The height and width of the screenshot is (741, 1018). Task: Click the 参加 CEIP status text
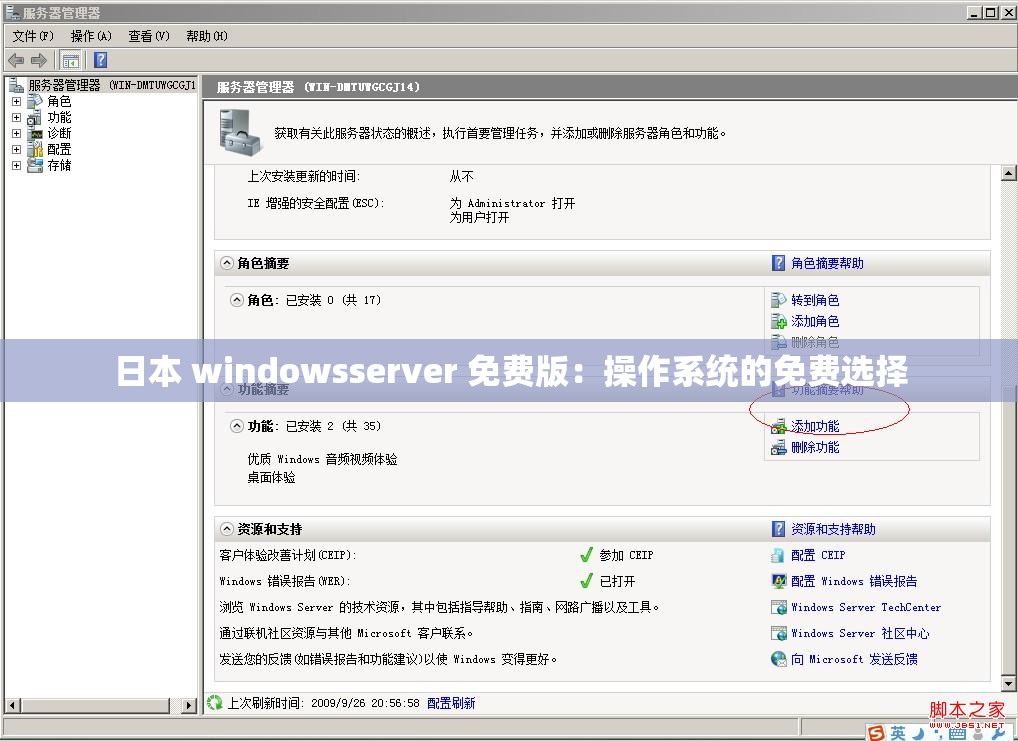pos(626,555)
